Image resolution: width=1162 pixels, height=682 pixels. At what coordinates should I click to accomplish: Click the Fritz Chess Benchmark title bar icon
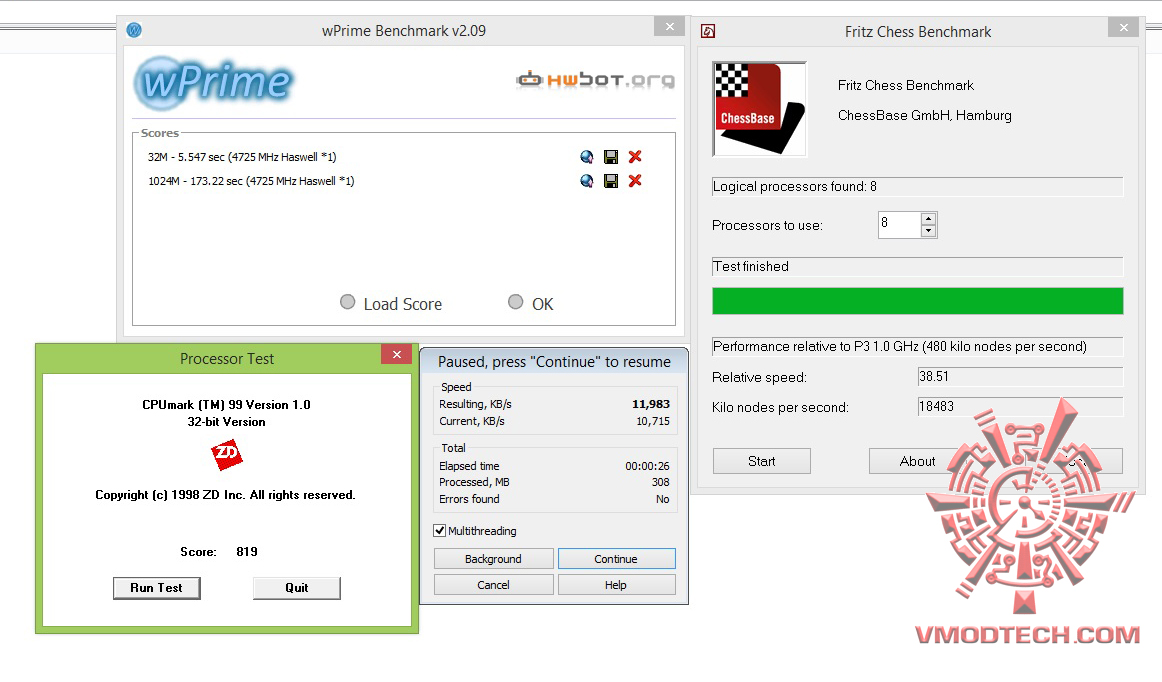pyautogui.click(x=708, y=31)
